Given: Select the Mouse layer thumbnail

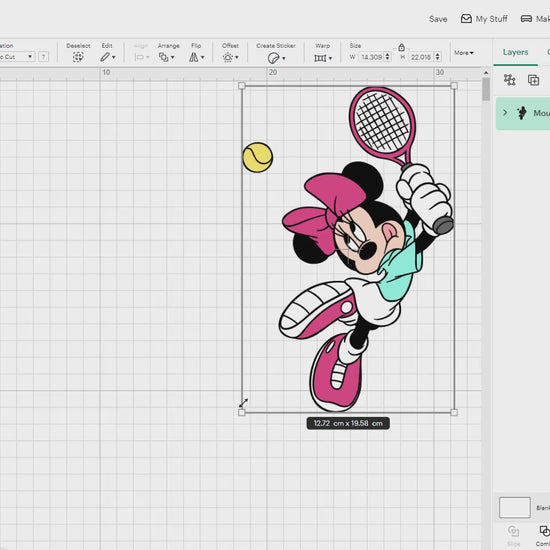Looking at the screenshot, I should (522, 113).
